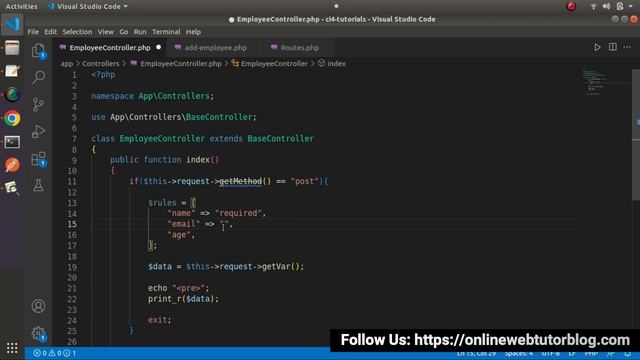This screenshot has width=640, height=360.
Task: Open the editor More Actions ellipsis
Action: tap(627, 47)
